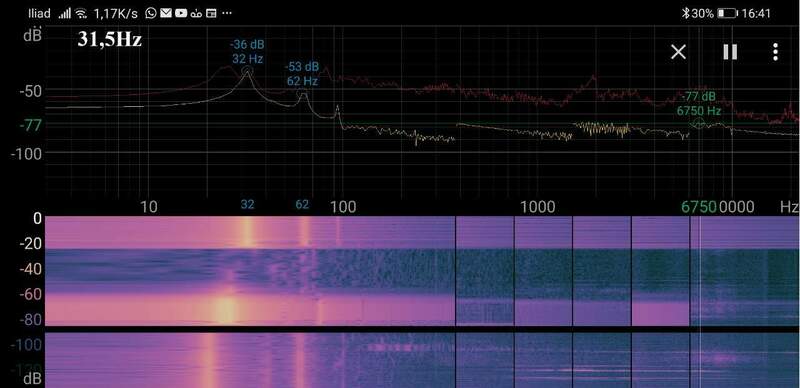Tap the blue 62 frequency axis label
Viewport: 800px width, 388px height.
click(x=302, y=205)
